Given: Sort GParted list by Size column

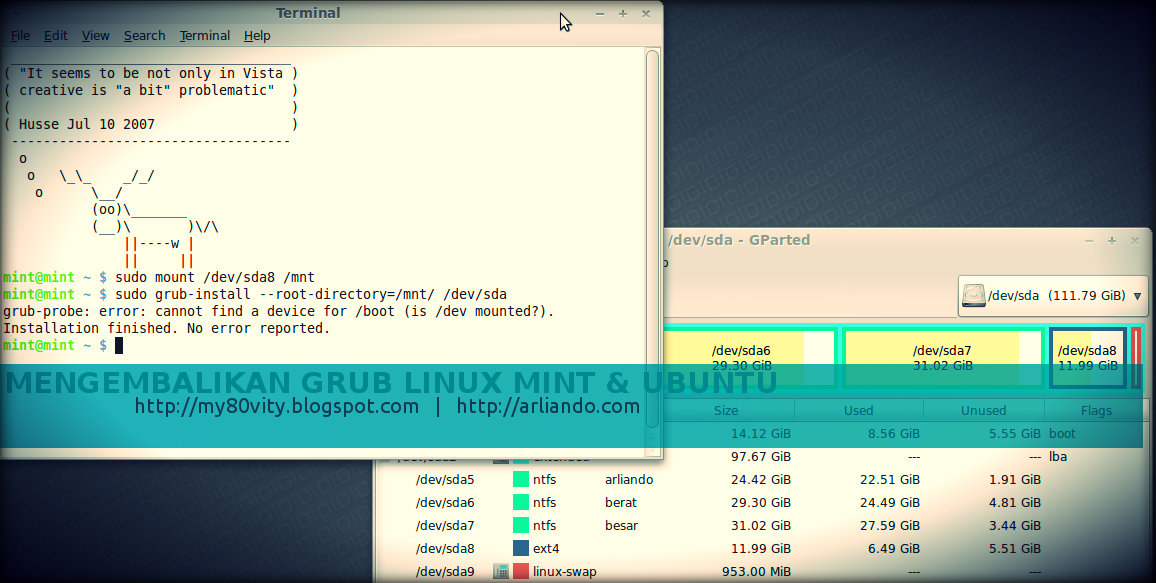Looking at the screenshot, I should tap(726, 411).
